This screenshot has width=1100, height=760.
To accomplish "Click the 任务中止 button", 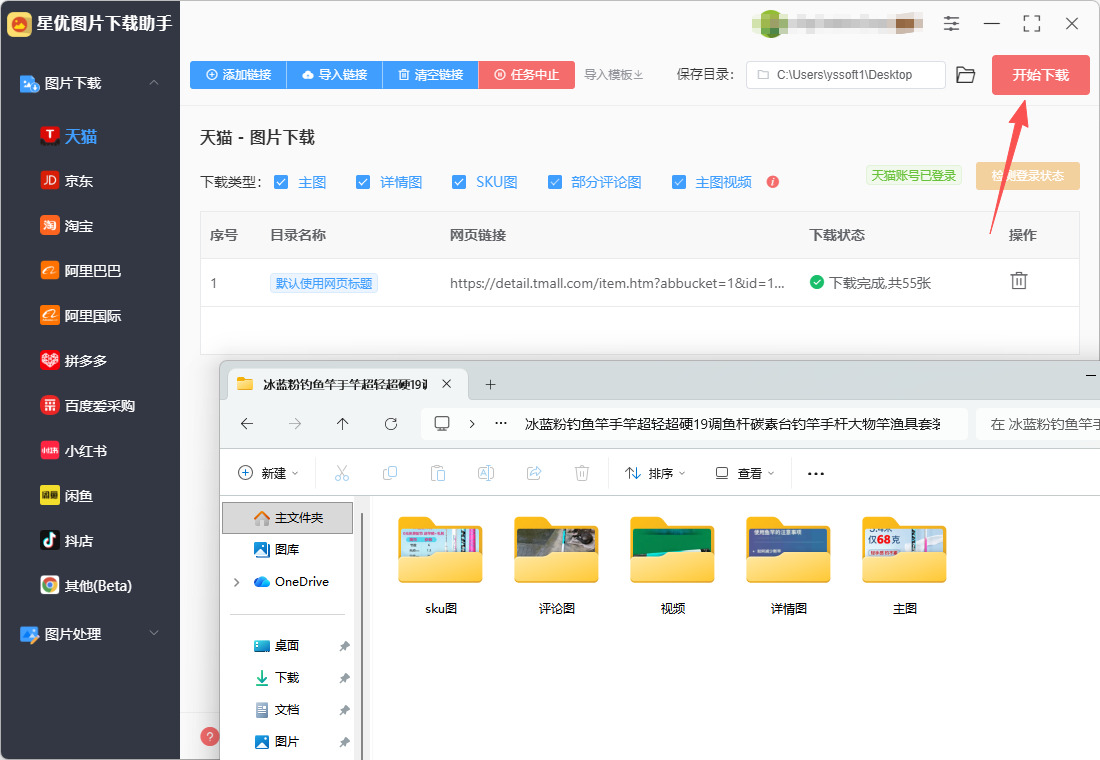I will (527, 75).
